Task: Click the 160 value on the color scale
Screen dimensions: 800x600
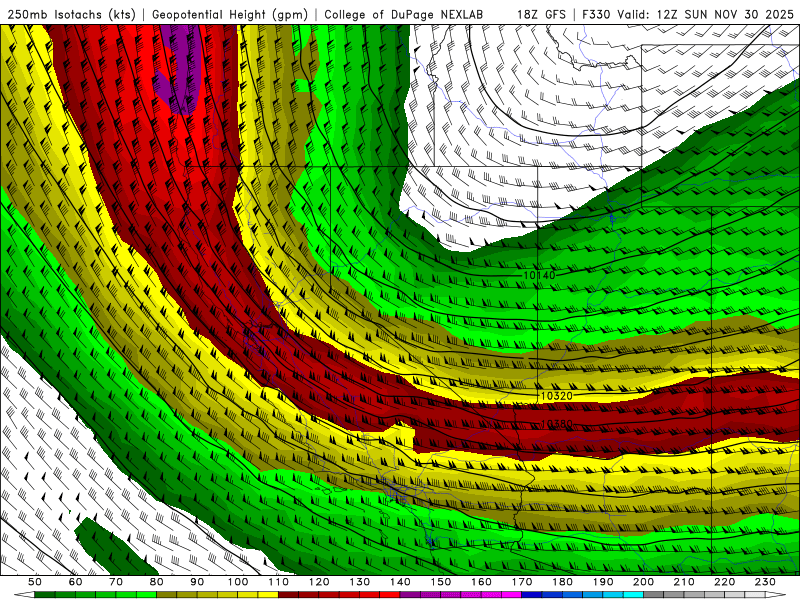Action: click(481, 582)
